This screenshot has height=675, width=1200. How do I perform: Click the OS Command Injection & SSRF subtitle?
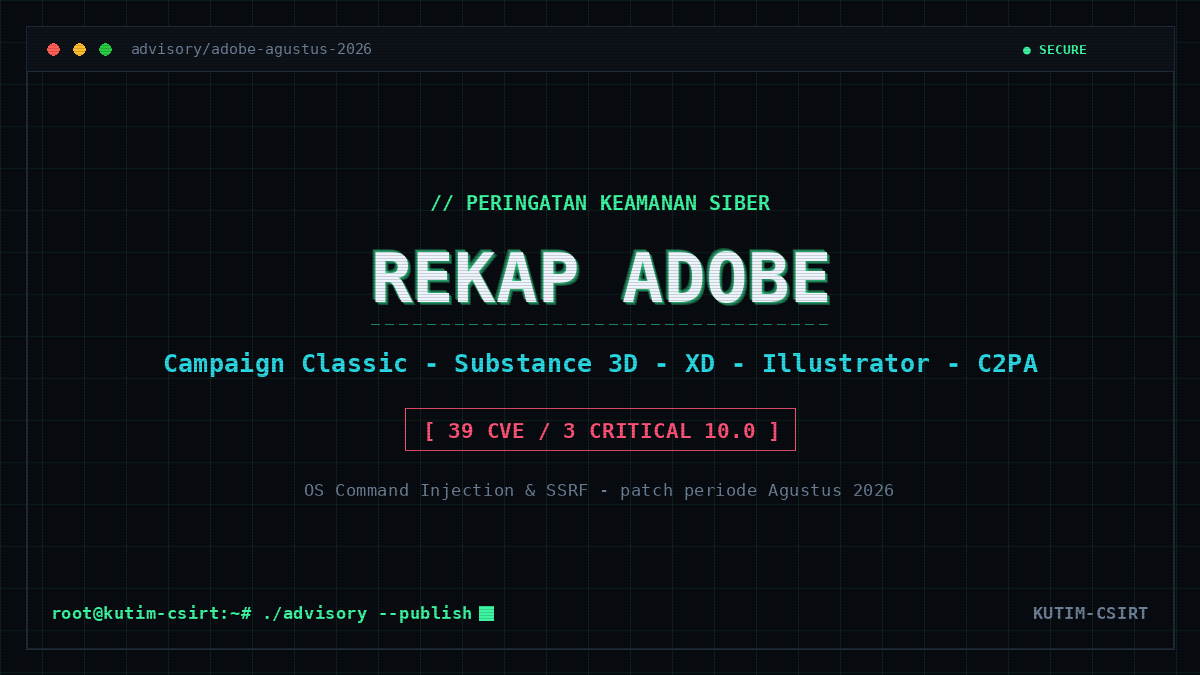[x=599, y=490]
